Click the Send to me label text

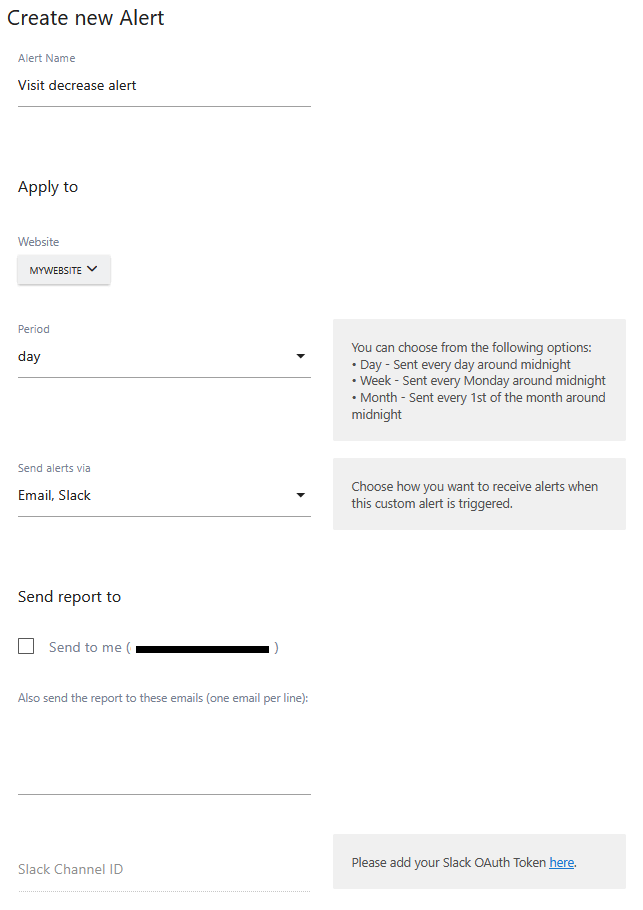pyautogui.click(x=85, y=648)
